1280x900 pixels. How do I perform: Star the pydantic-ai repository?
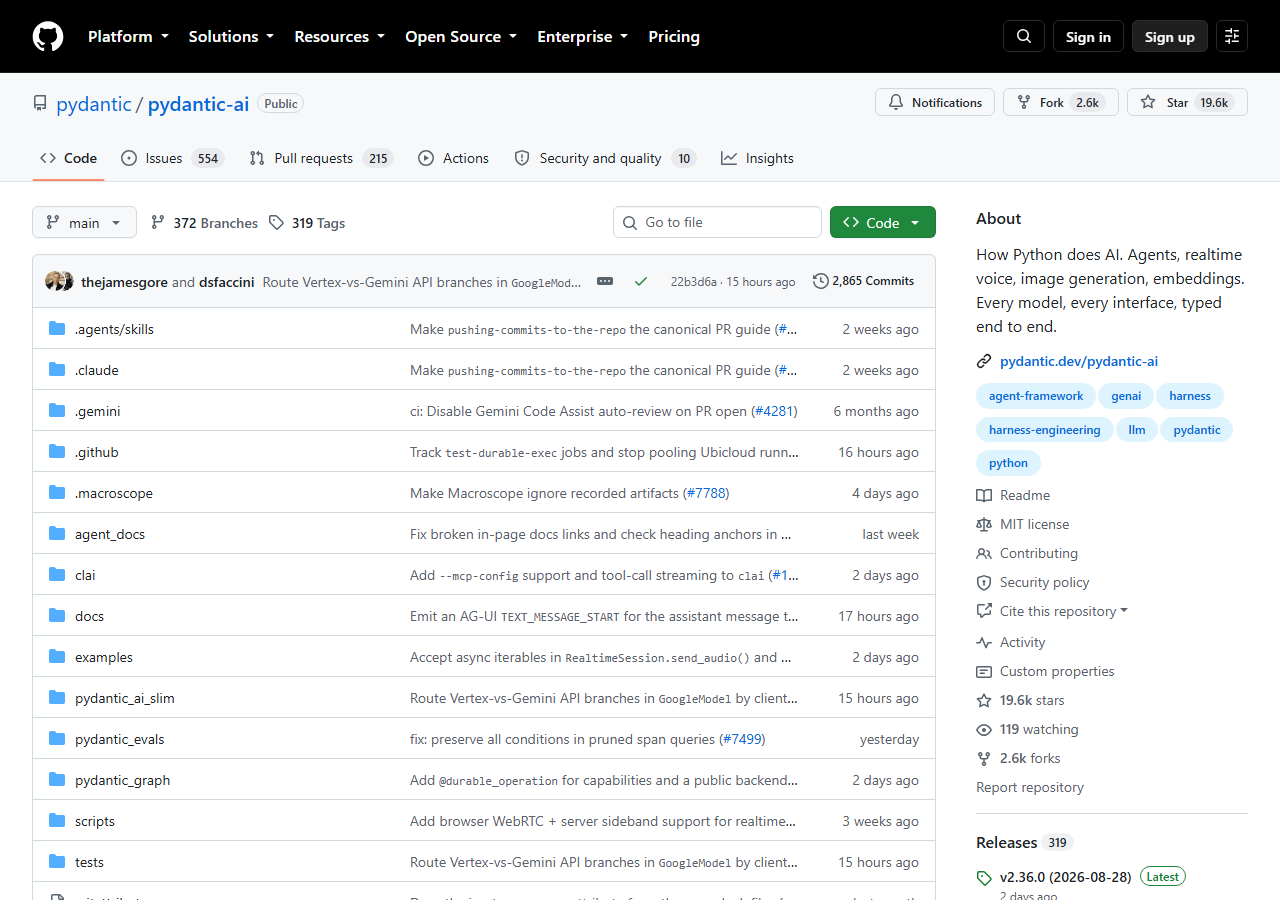[1187, 102]
